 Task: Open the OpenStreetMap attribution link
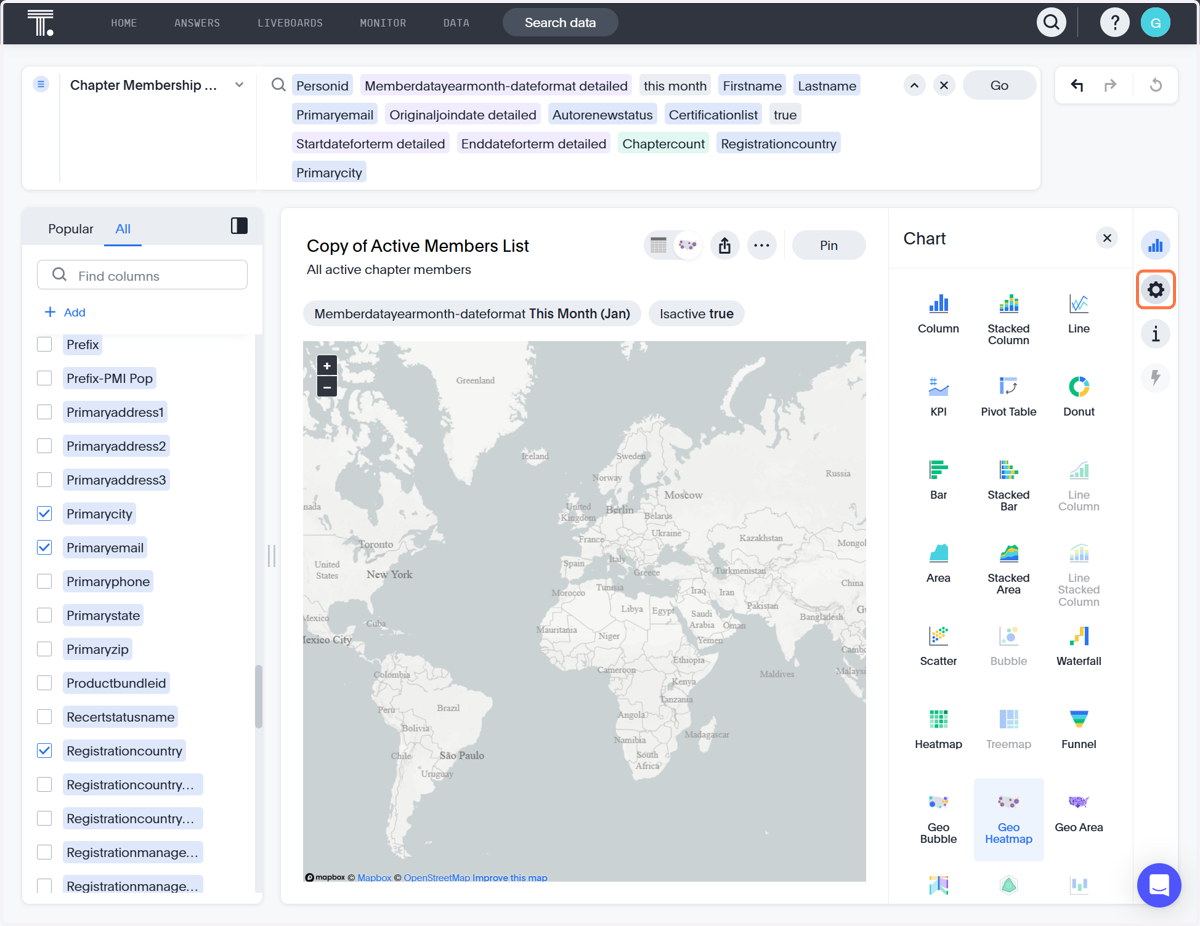[x=436, y=878]
